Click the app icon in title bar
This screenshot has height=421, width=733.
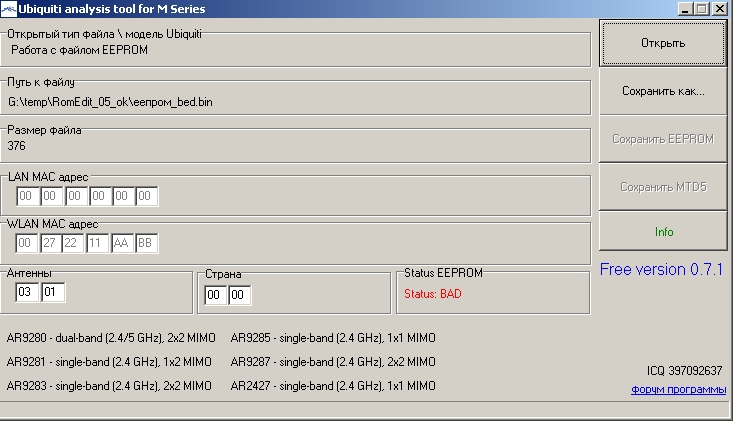click(x=8, y=9)
